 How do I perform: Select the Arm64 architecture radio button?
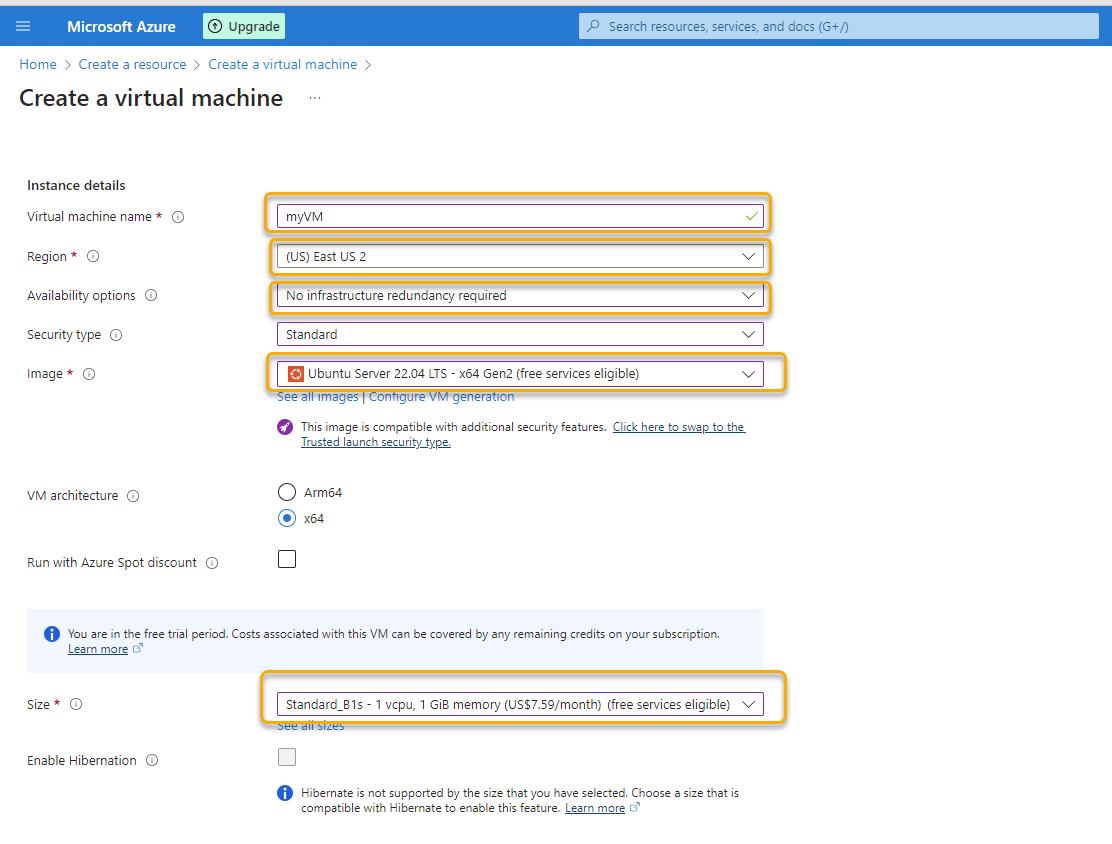[287, 492]
